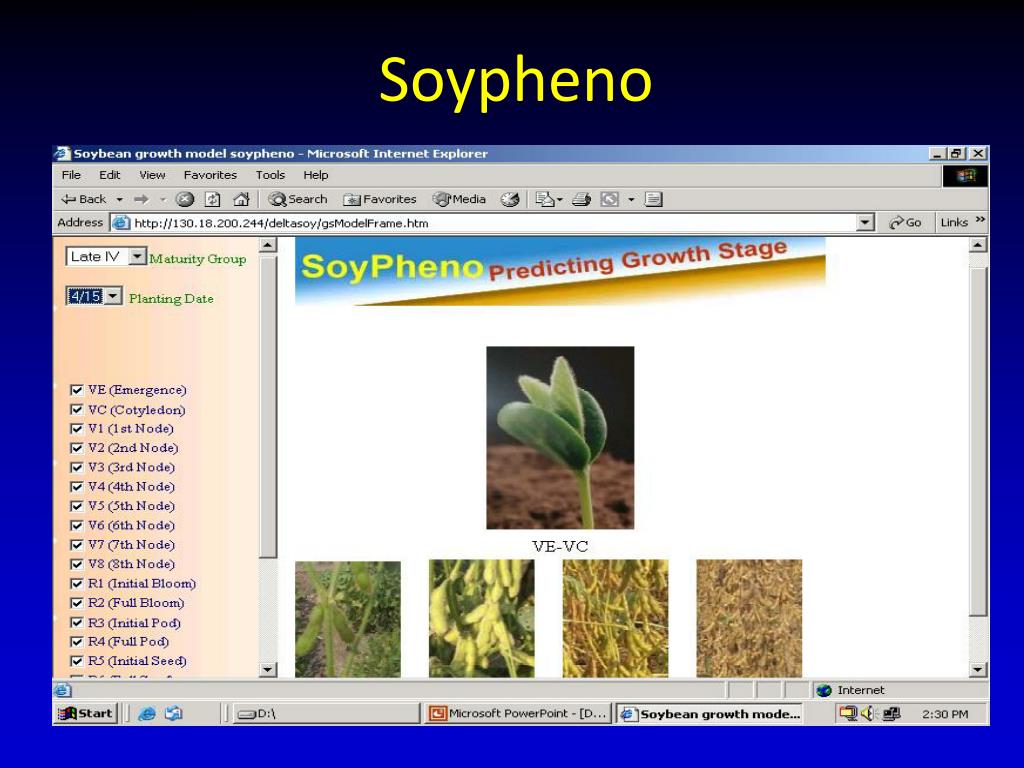This screenshot has width=1024, height=768.
Task: Print the page with the Print icon
Action: (x=581, y=199)
